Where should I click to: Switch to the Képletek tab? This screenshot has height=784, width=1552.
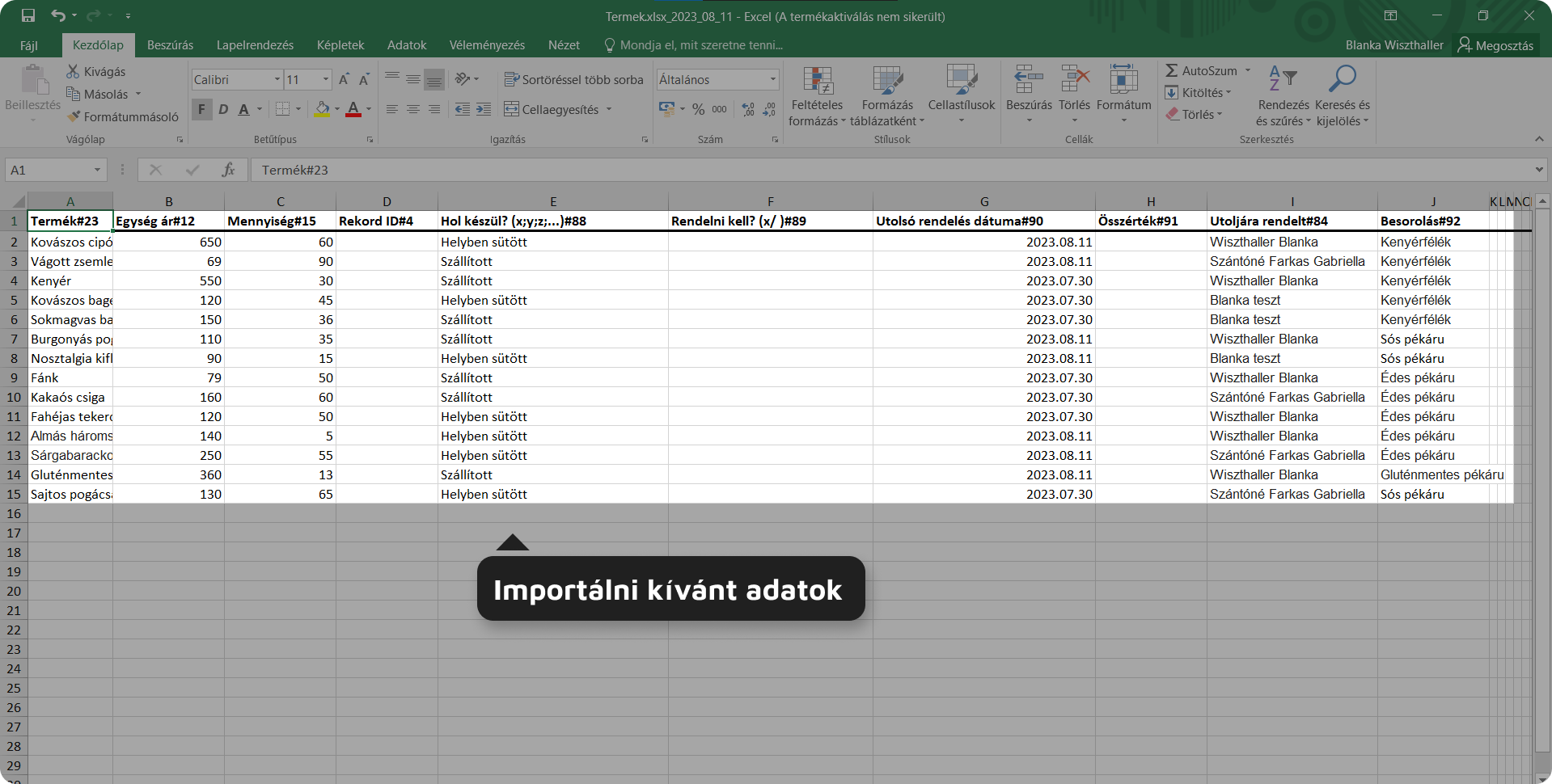[340, 45]
